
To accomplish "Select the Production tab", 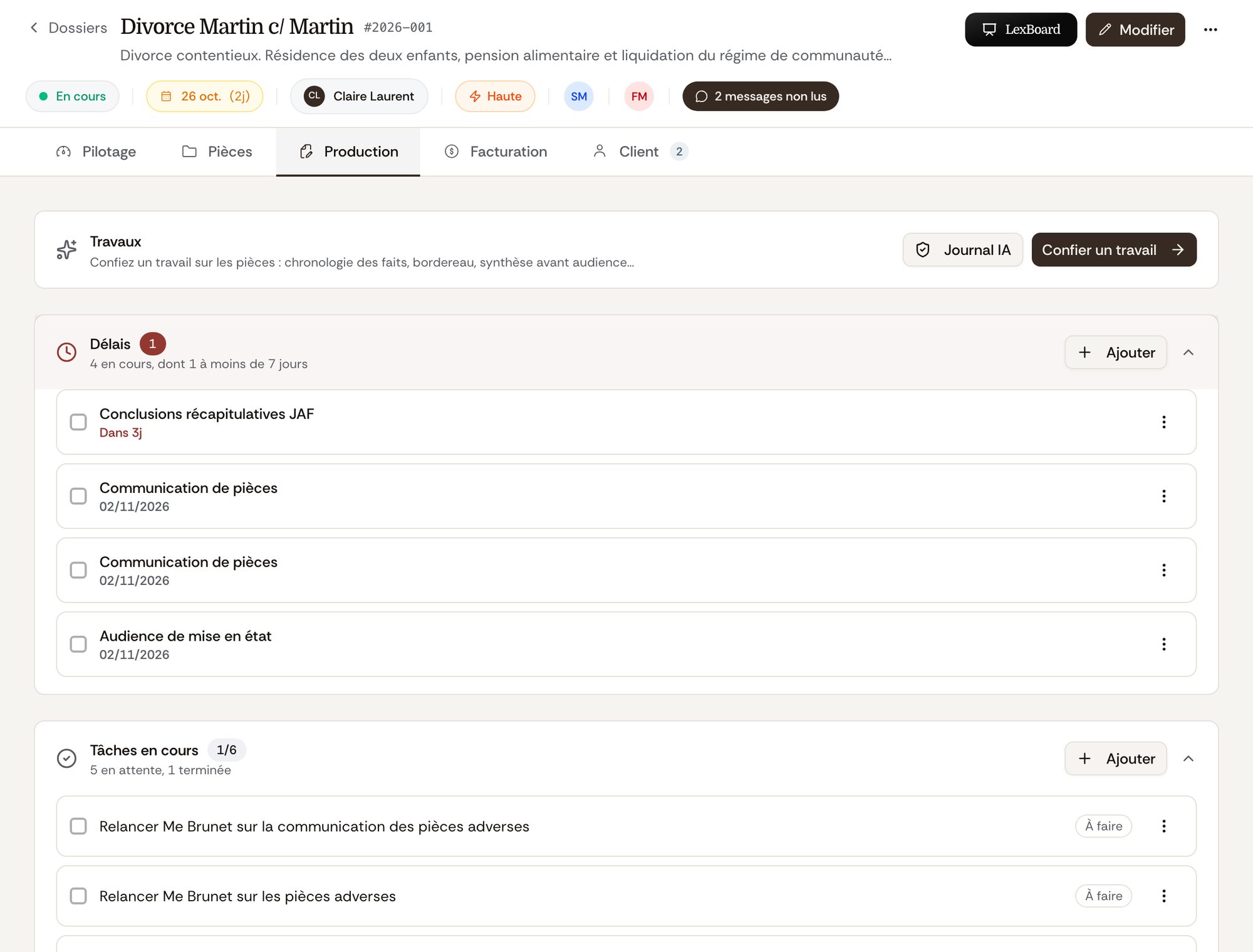I will click(348, 152).
